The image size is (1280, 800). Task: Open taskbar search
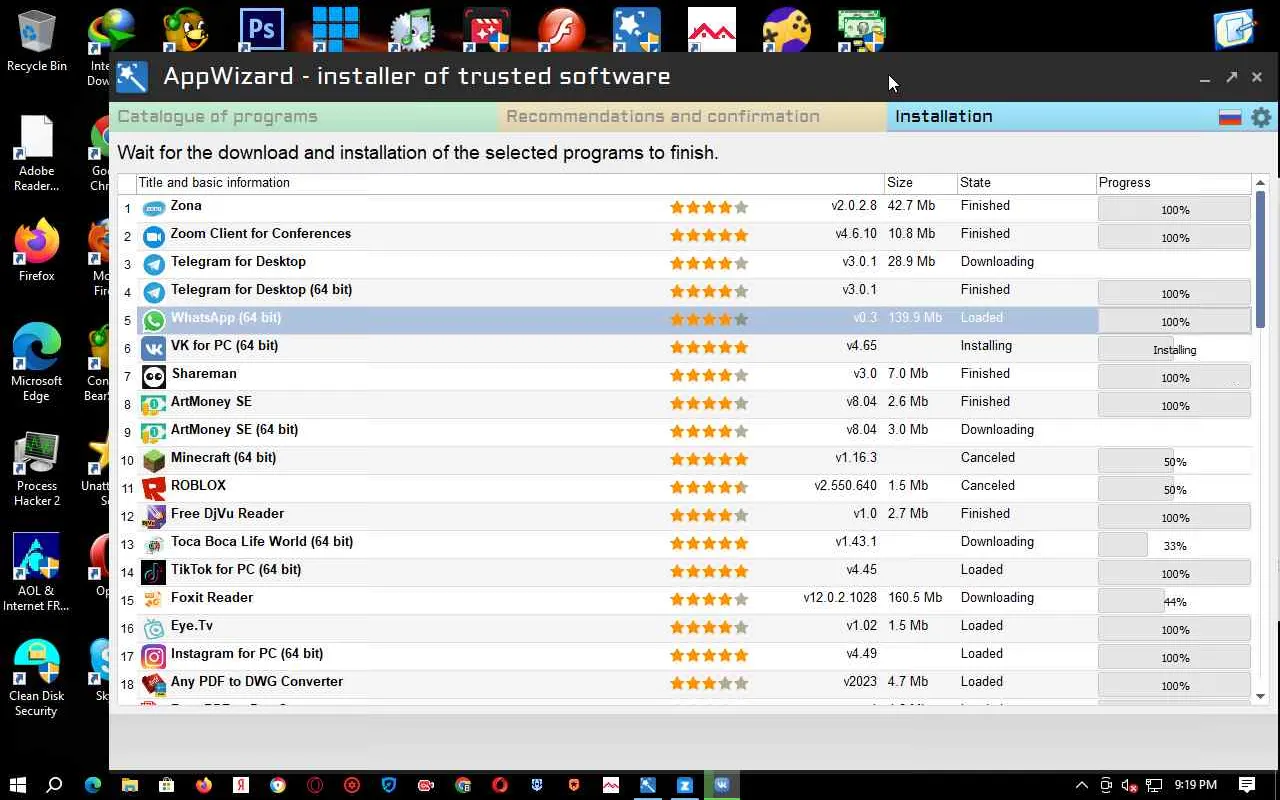click(55, 785)
